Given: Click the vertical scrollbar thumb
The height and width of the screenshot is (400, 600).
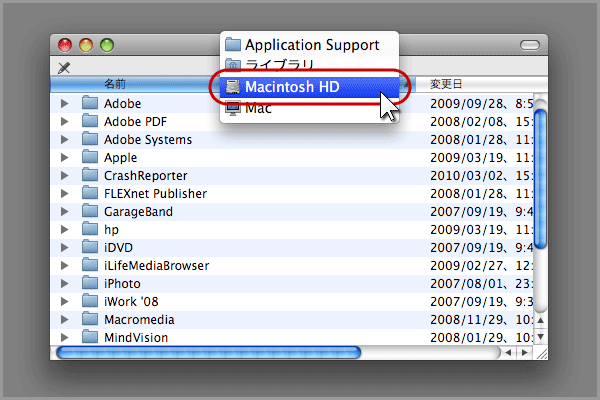Looking at the screenshot, I should (x=540, y=179).
